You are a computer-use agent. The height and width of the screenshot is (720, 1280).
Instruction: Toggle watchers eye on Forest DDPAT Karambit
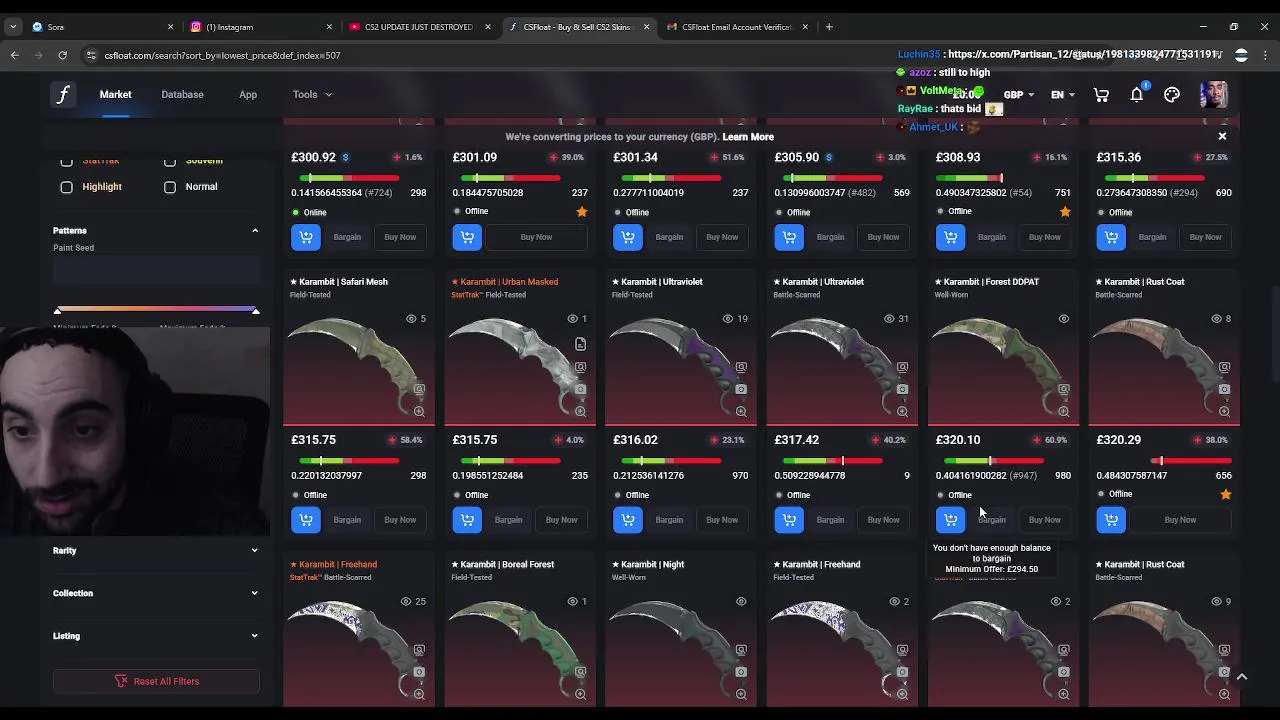(x=1063, y=319)
